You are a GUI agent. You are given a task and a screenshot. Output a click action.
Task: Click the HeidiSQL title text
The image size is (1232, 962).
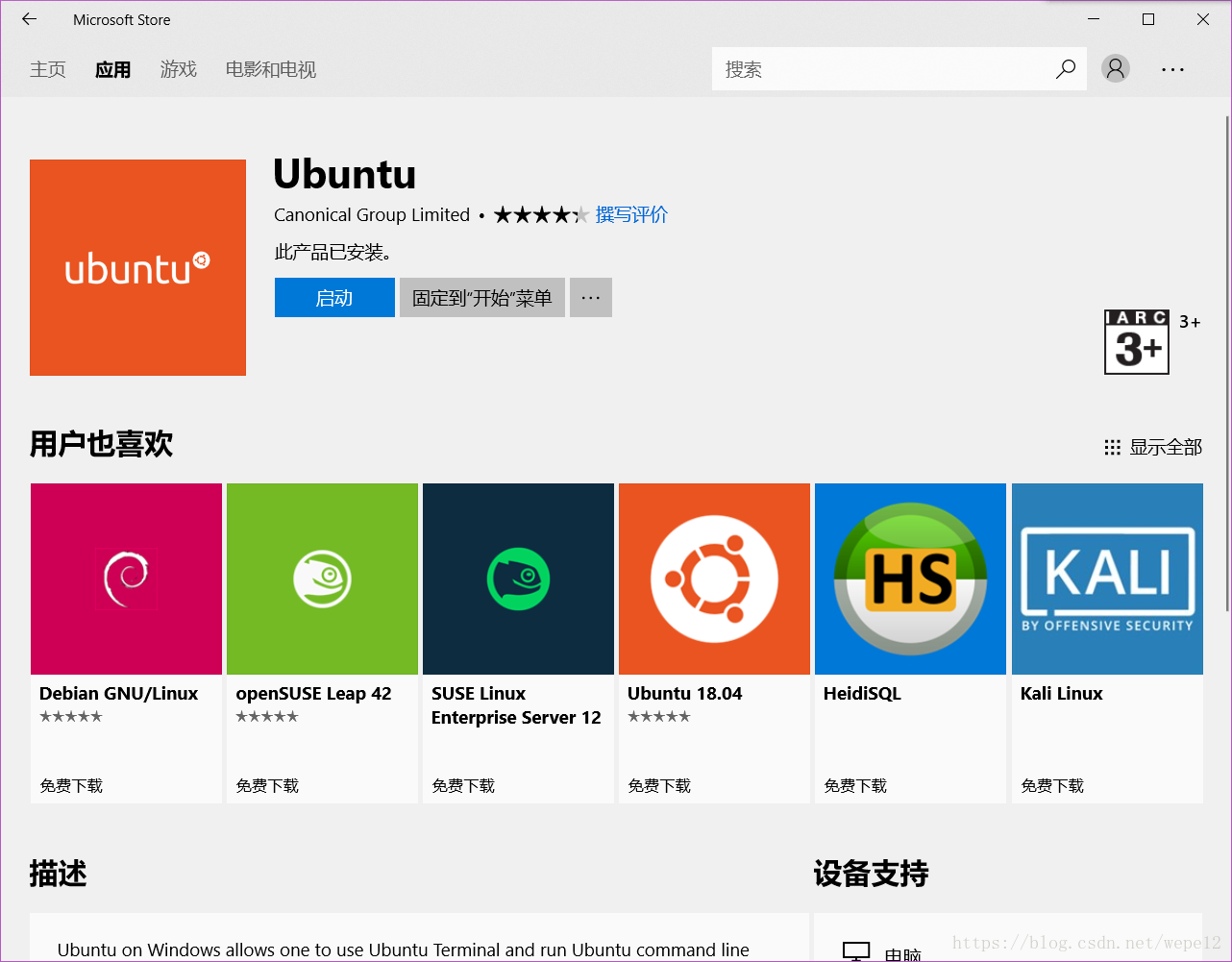point(862,693)
